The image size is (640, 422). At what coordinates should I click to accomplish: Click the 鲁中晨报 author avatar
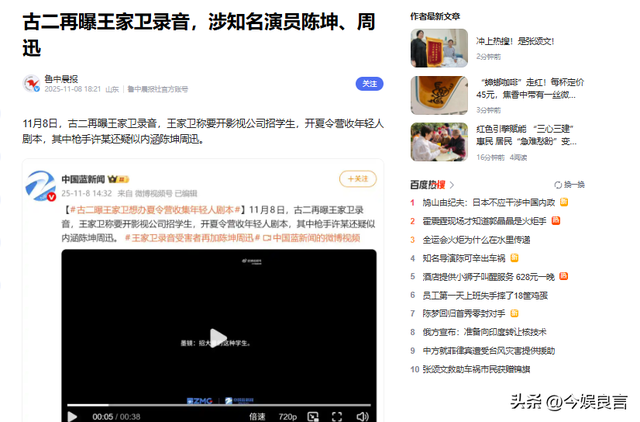[x=31, y=84]
